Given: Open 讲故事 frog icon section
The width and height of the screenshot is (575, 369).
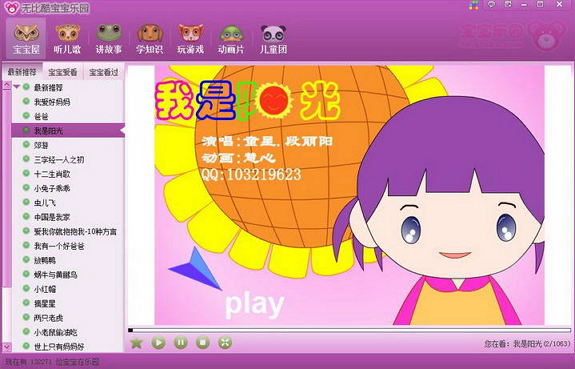Looking at the screenshot, I should point(109,39).
